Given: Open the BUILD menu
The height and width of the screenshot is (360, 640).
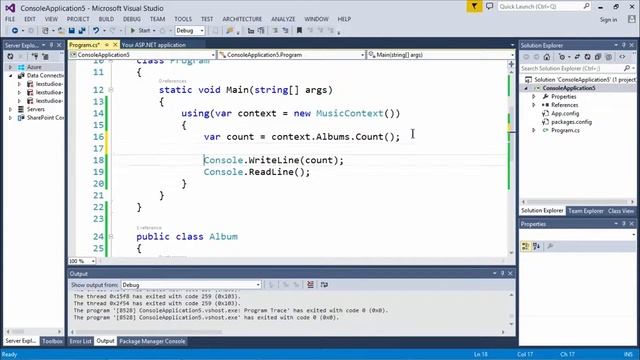Looking at the screenshot, I should point(106,19).
